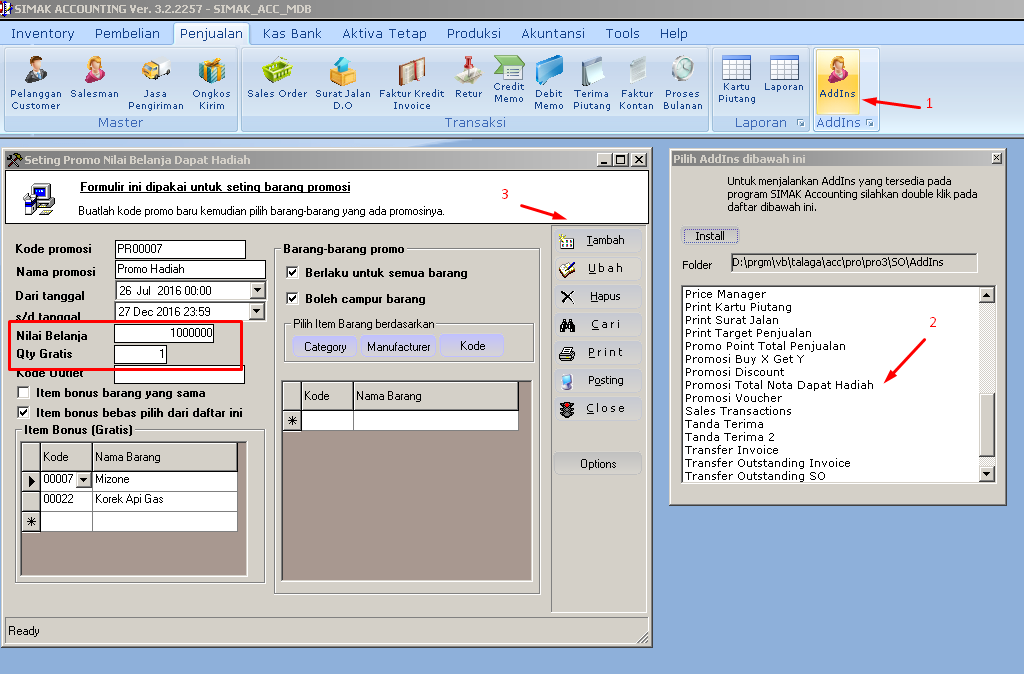Select Promosi Total Nota Dapat Hadiah from the list
Screen dimensions: 1024x674
[781, 384]
